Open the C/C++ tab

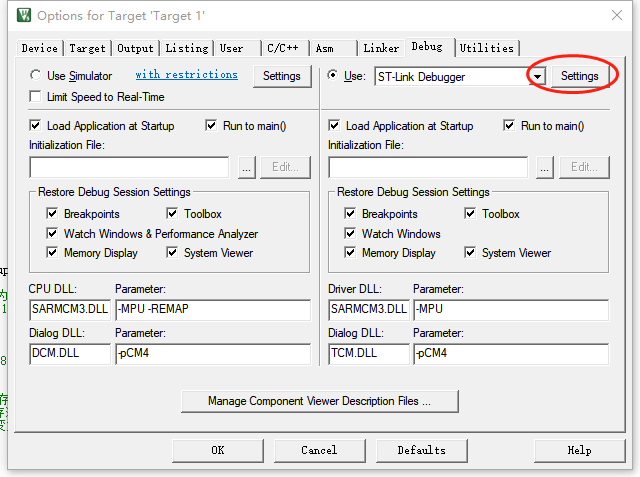285,48
